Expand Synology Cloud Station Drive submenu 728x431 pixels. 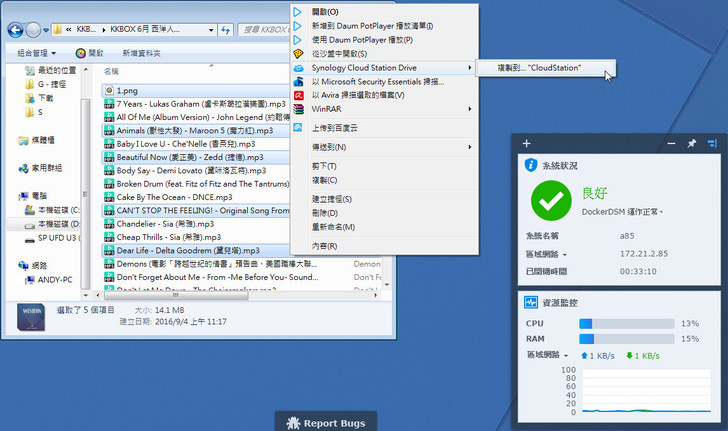point(384,68)
